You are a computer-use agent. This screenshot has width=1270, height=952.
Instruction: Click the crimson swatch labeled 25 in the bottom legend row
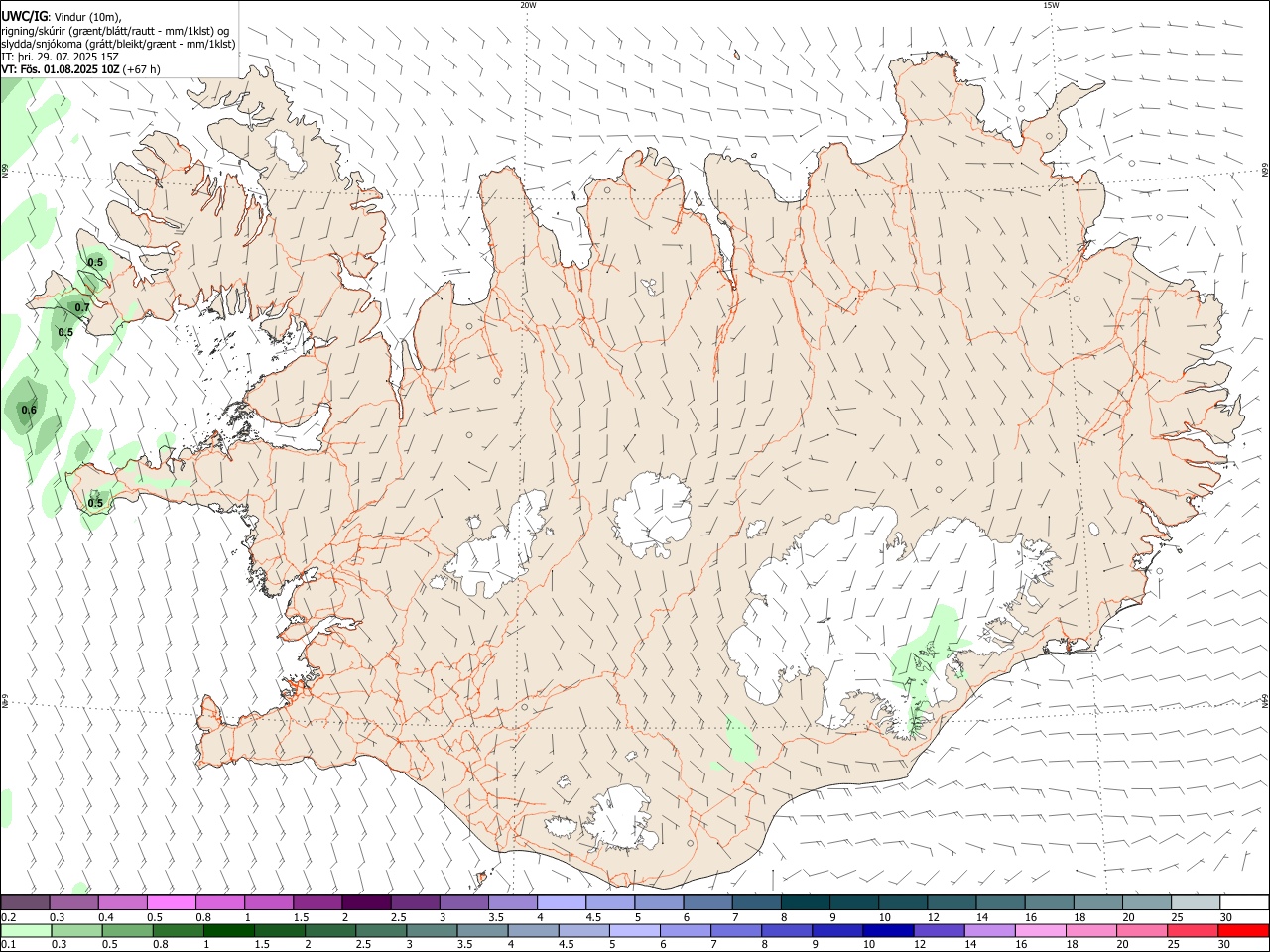[x=1193, y=930]
